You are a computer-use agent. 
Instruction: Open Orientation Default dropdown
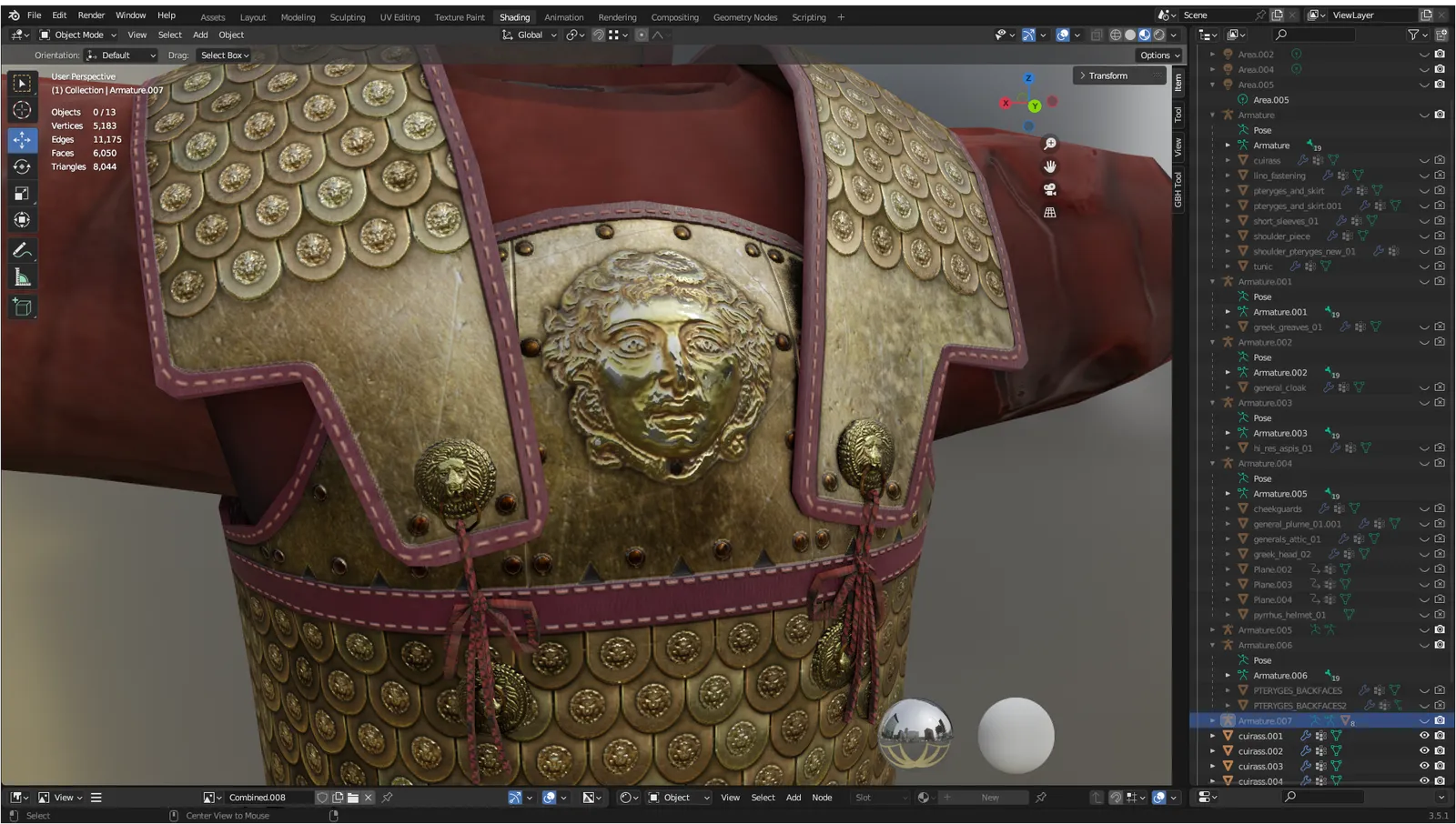tap(122, 55)
